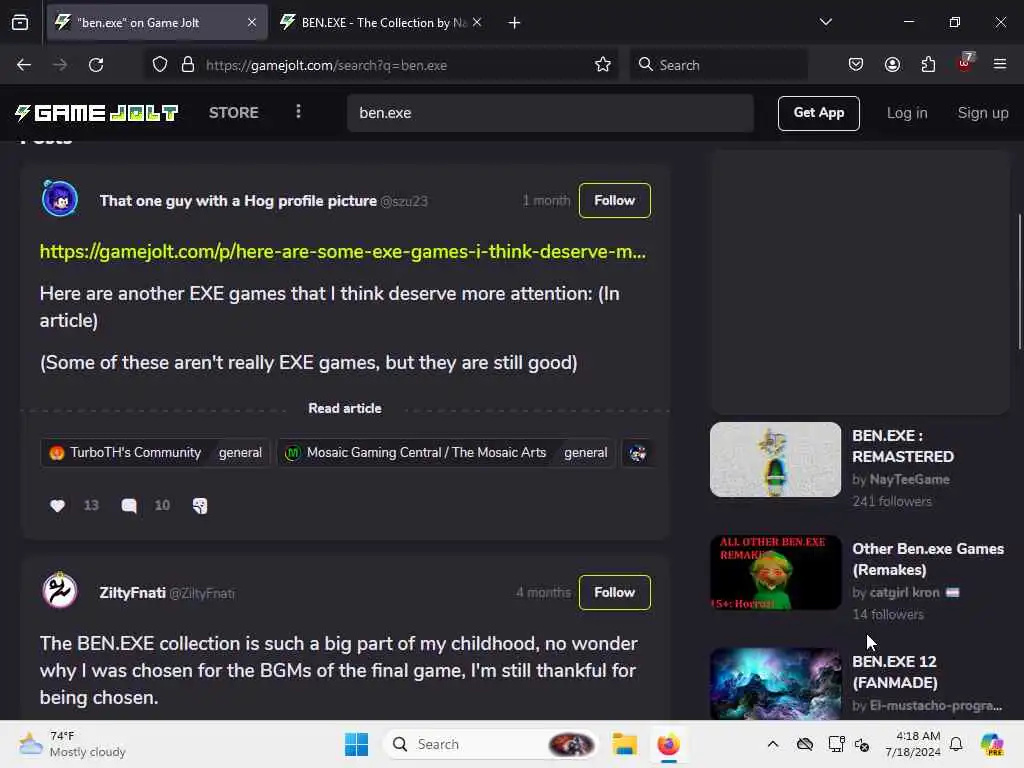This screenshot has height=768, width=1024.
Task: Open the Game Jolt three-dot more menu
Action: (298, 112)
